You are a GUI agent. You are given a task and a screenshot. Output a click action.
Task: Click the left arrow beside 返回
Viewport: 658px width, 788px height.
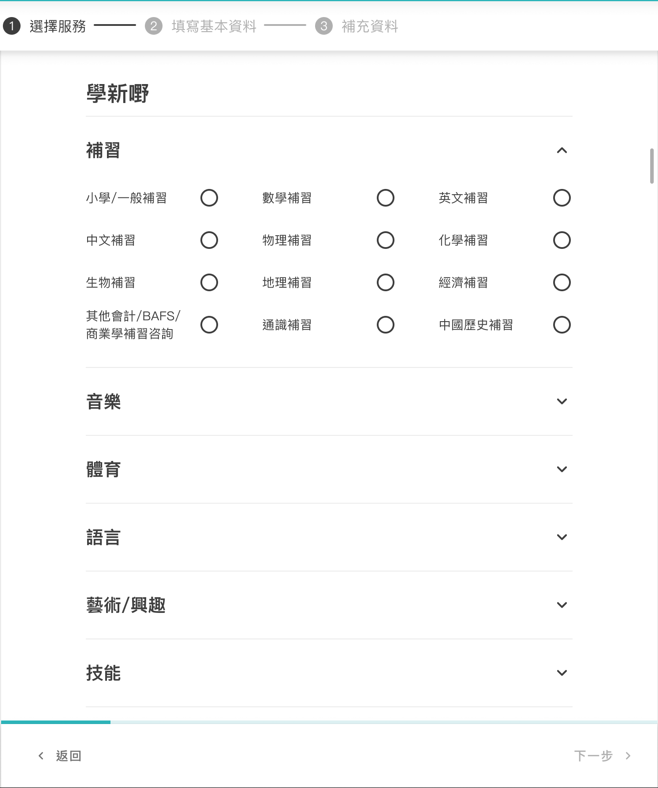[41, 755]
